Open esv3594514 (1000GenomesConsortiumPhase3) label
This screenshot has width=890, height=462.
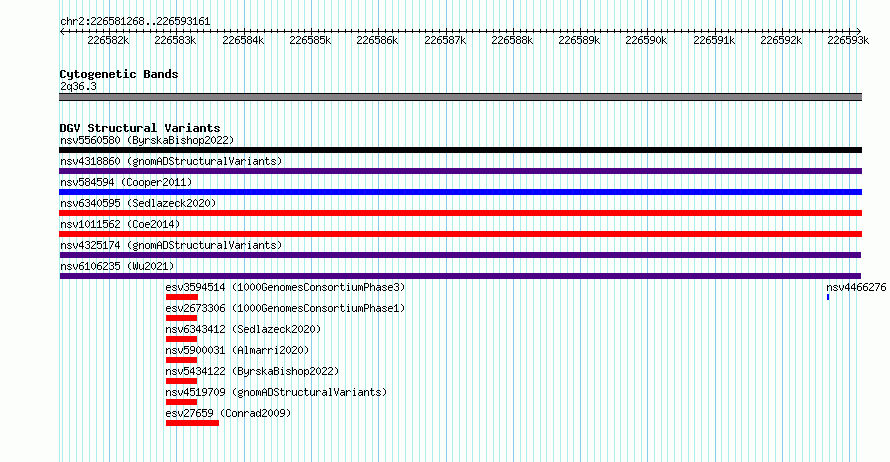286,287
